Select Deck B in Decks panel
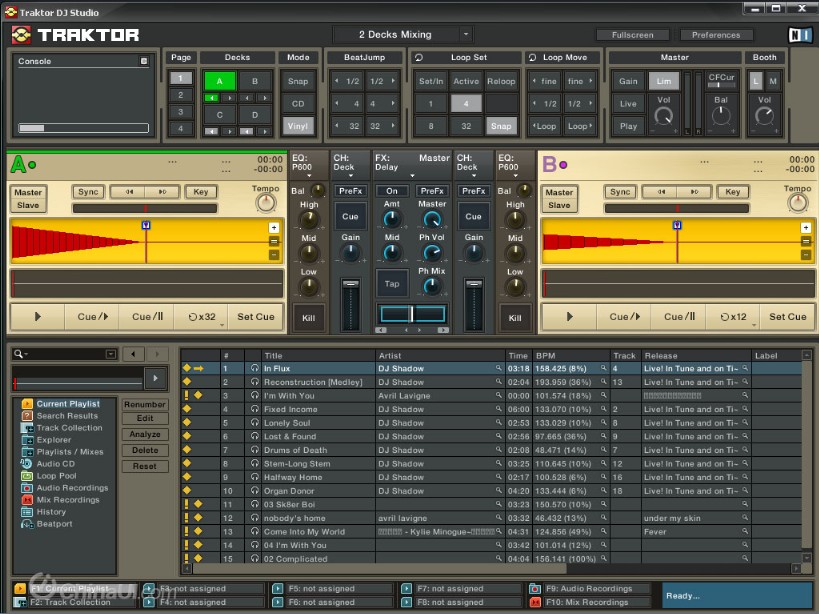This screenshot has width=819, height=614. point(255,81)
